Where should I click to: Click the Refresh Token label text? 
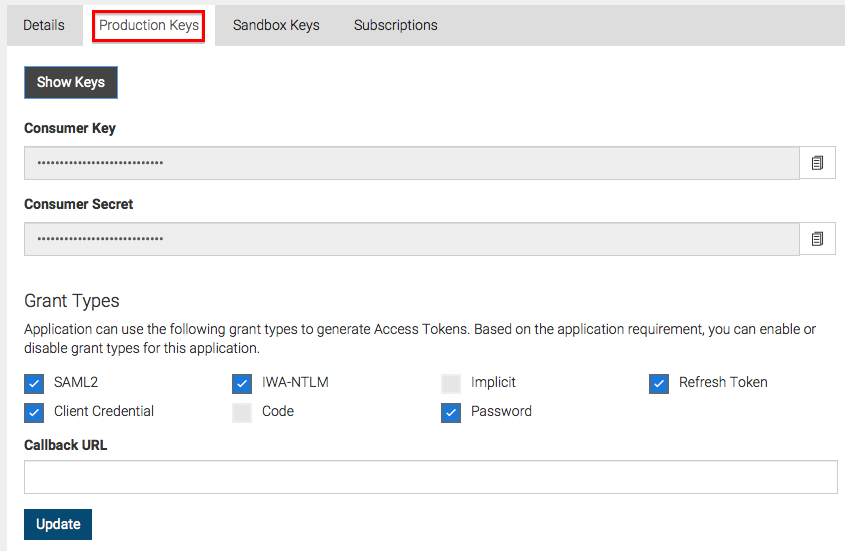pyautogui.click(x=723, y=382)
